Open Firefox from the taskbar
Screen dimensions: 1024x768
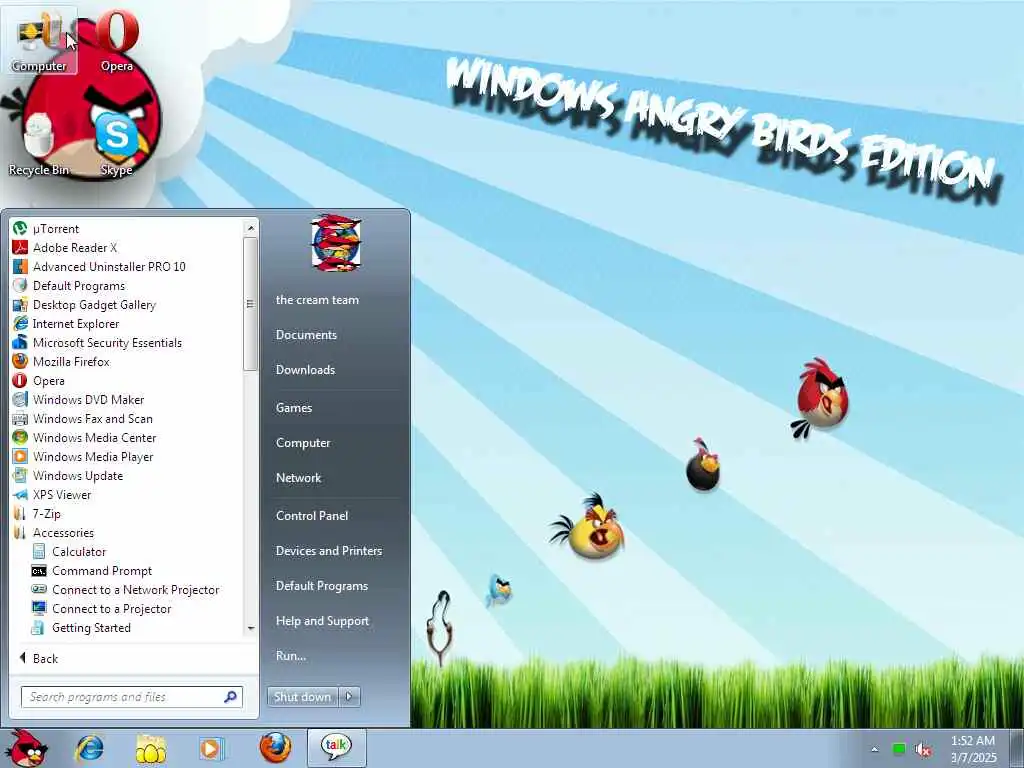click(x=275, y=748)
